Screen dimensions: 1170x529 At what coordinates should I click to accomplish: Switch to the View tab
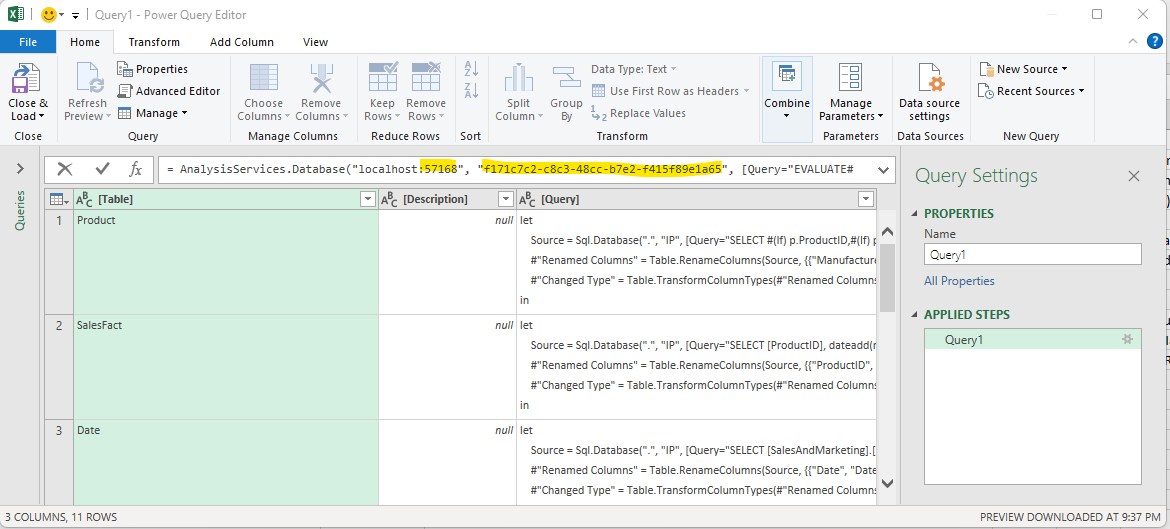[315, 42]
